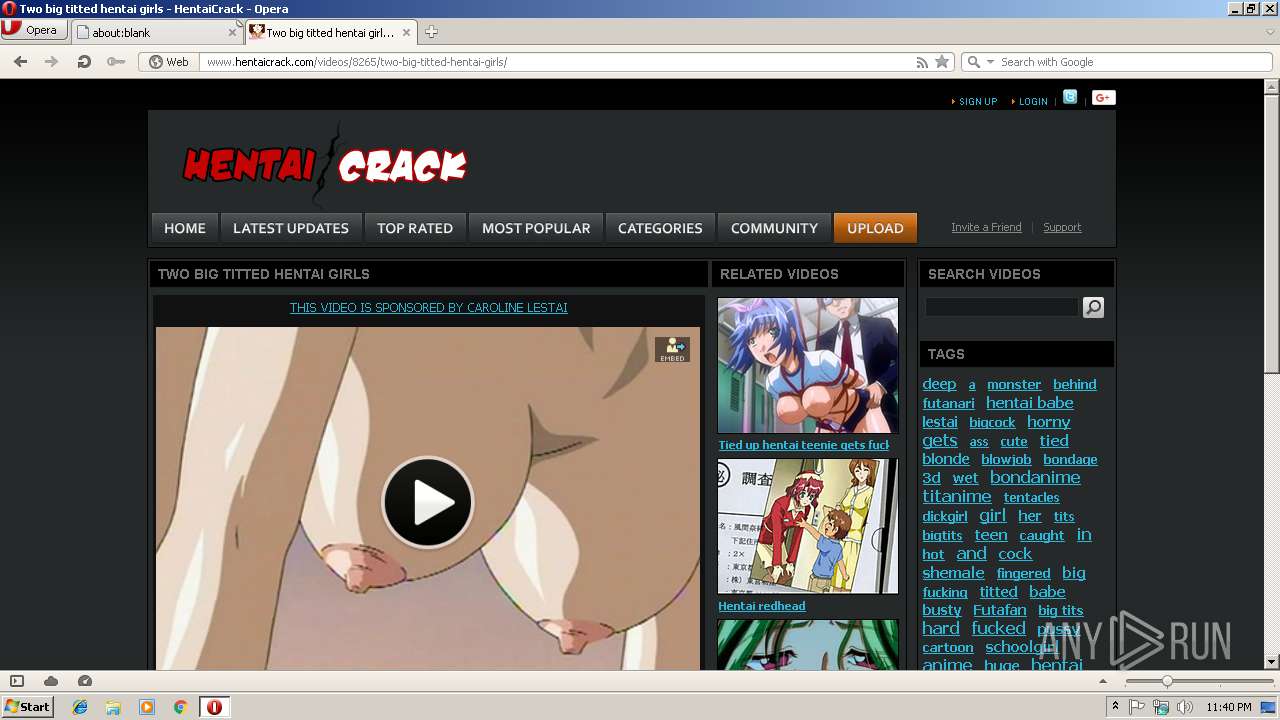This screenshot has width=1280, height=720.
Task: Click the LOGIN link
Action: pyautogui.click(x=1033, y=101)
